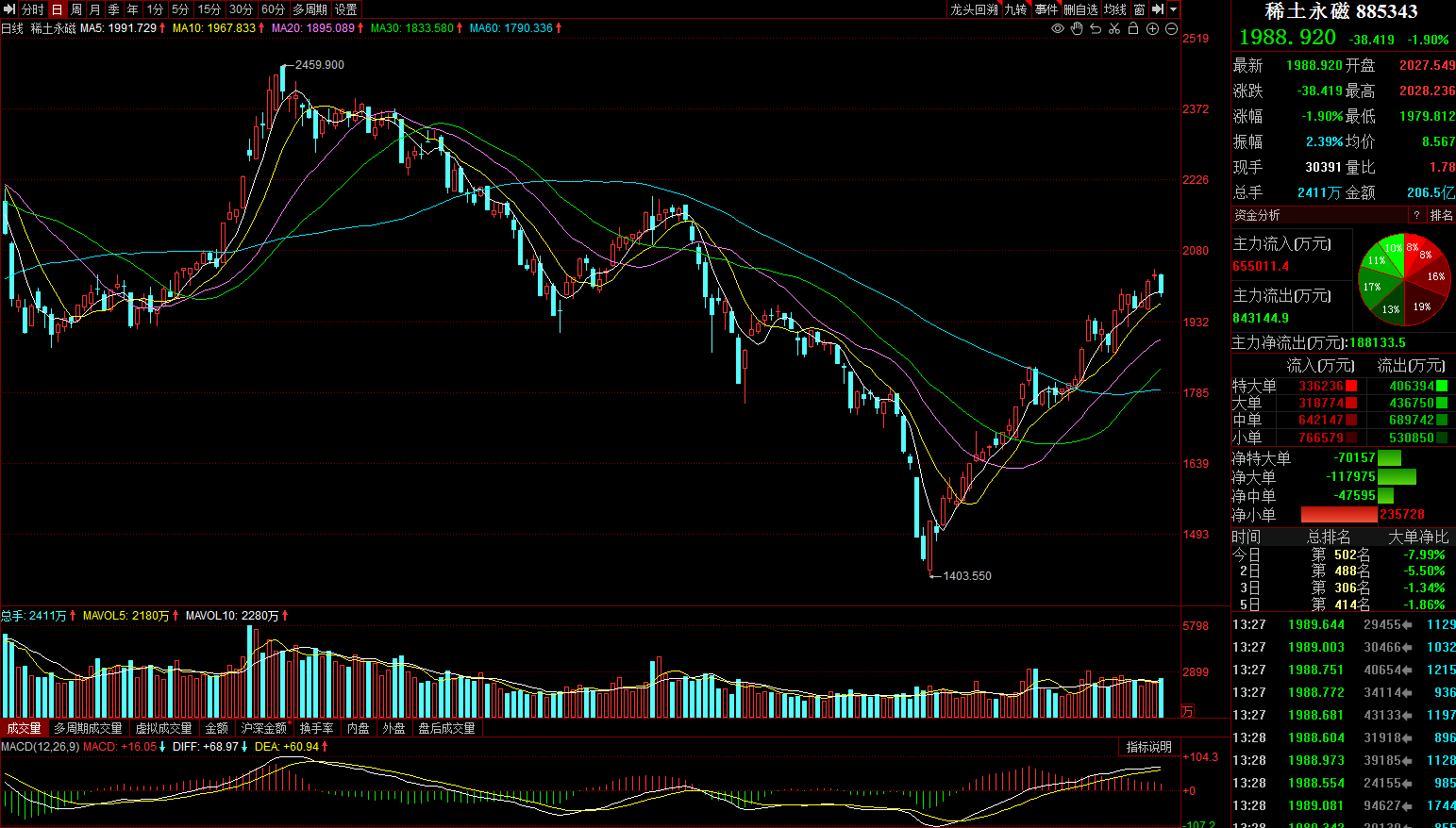1456x828 pixels.
Task: Click 主力流入 value 655011.4
Action: click(x=1261, y=267)
